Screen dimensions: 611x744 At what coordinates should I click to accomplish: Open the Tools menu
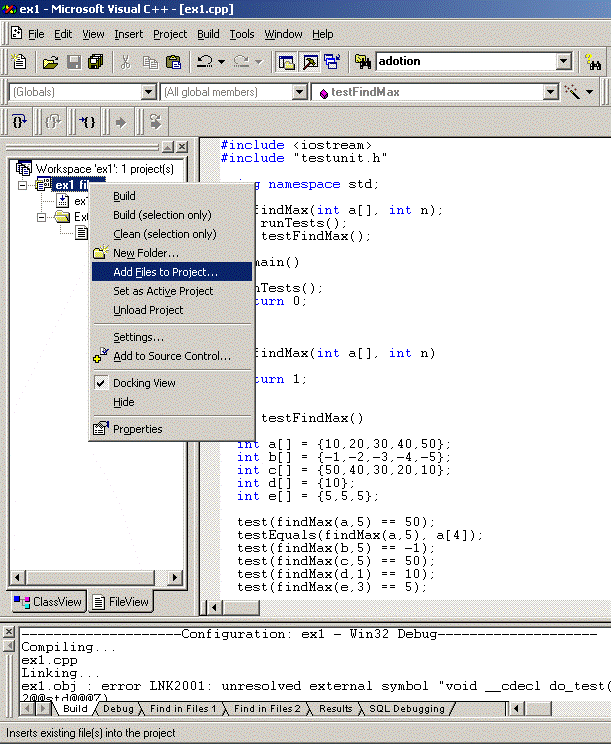pos(242,34)
